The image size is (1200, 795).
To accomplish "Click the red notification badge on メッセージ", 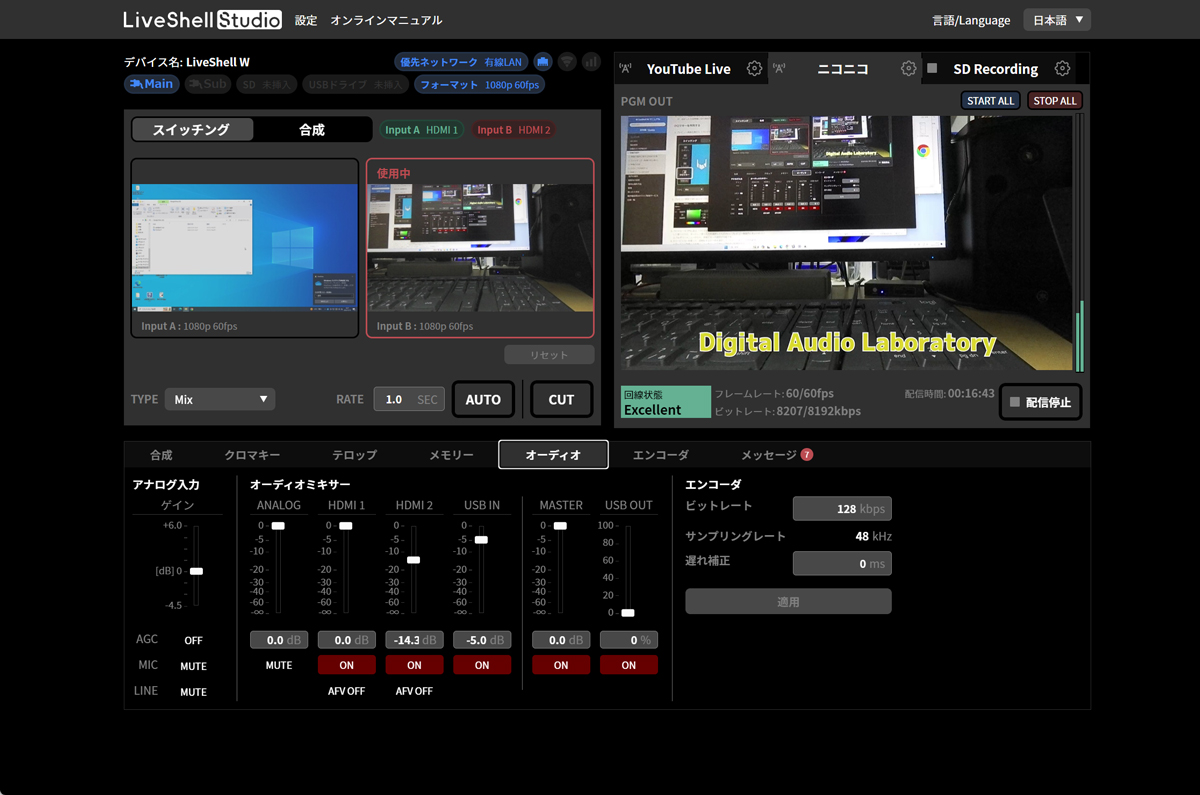I will tap(807, 455).
